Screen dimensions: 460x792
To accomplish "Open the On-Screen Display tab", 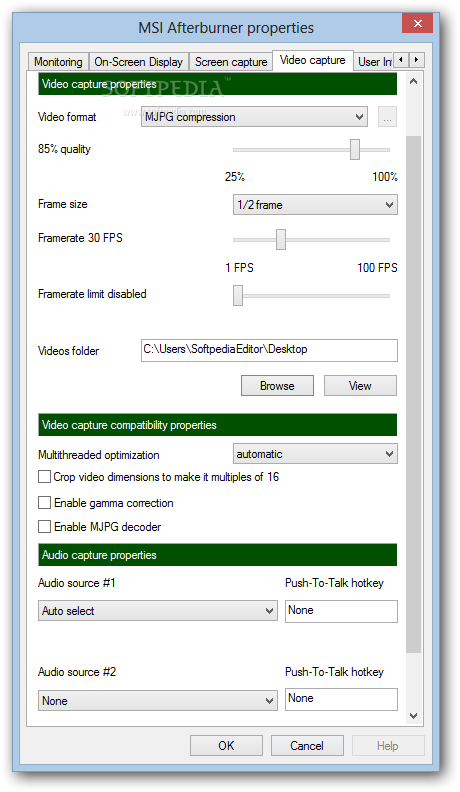I will [x=138, y=62].
